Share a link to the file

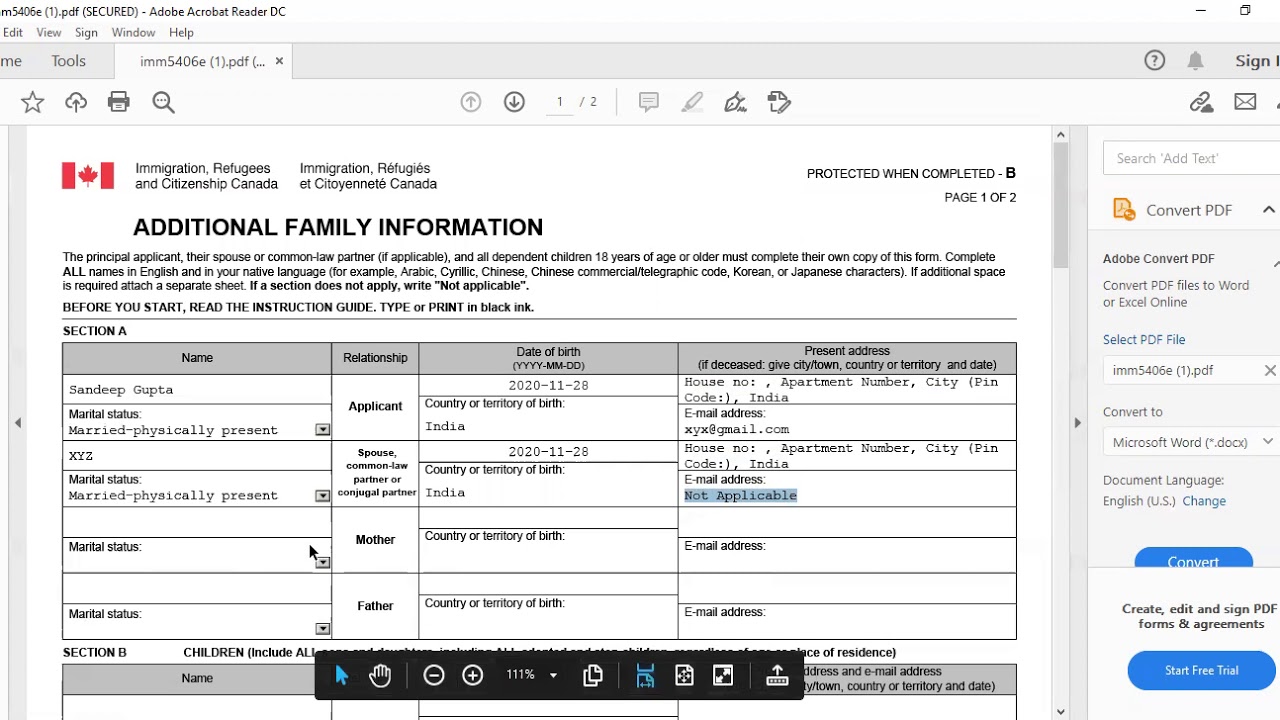pos(1201,102)
